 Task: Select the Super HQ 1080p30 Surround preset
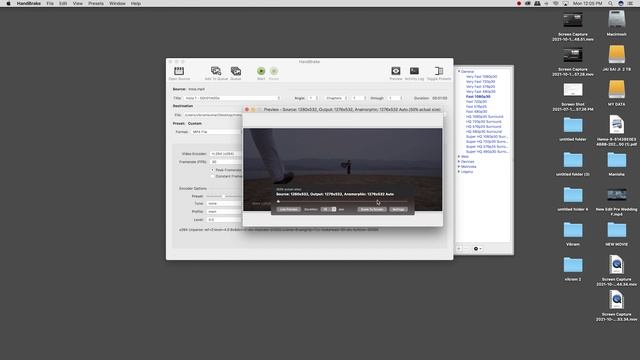487,137
